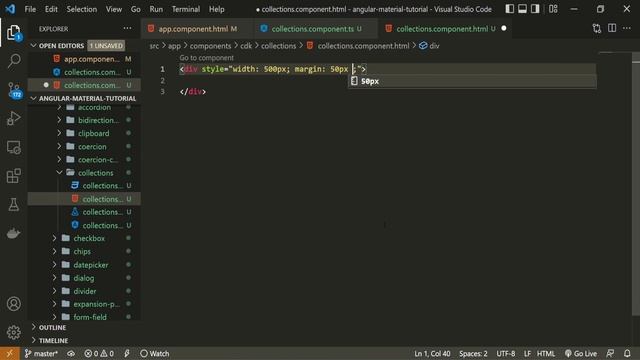Toggle the bottom panel layout icon
The image size is (640, 360).
pyautogui.click(x=522, y=9)
